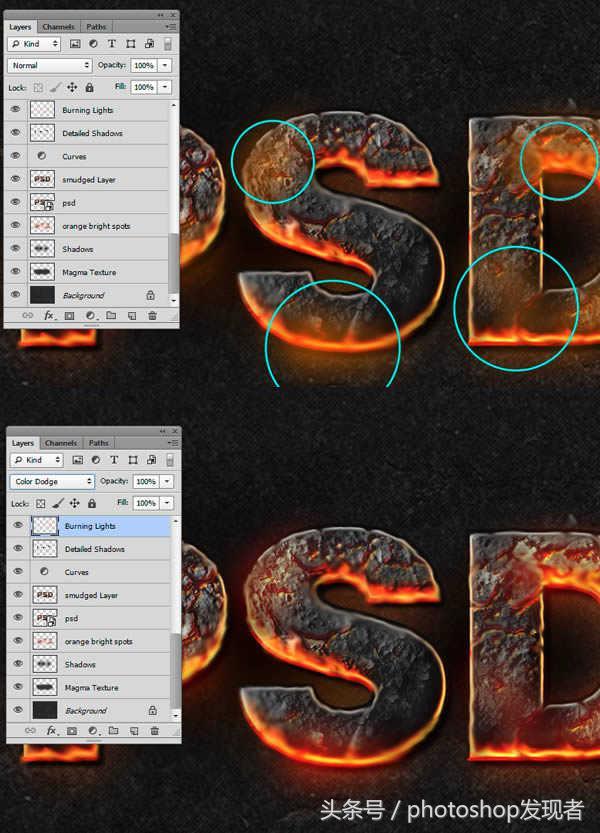
Task: Open Fill slider arrow in Color Dodge panel
Action: 167,503
